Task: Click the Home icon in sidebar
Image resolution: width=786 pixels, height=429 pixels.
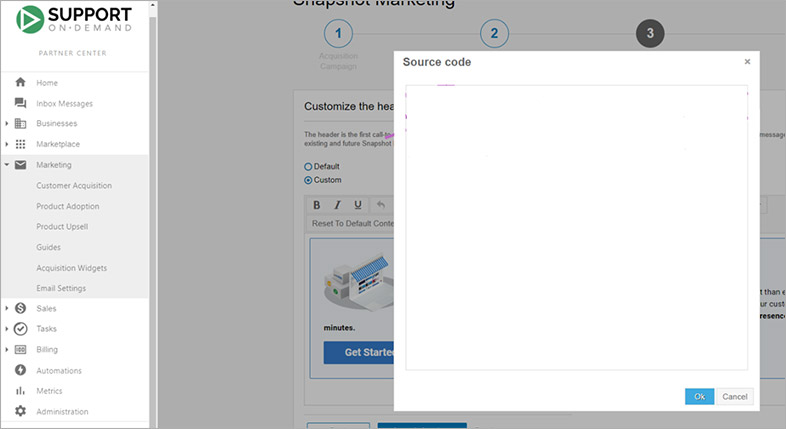Action: (20, 83)
